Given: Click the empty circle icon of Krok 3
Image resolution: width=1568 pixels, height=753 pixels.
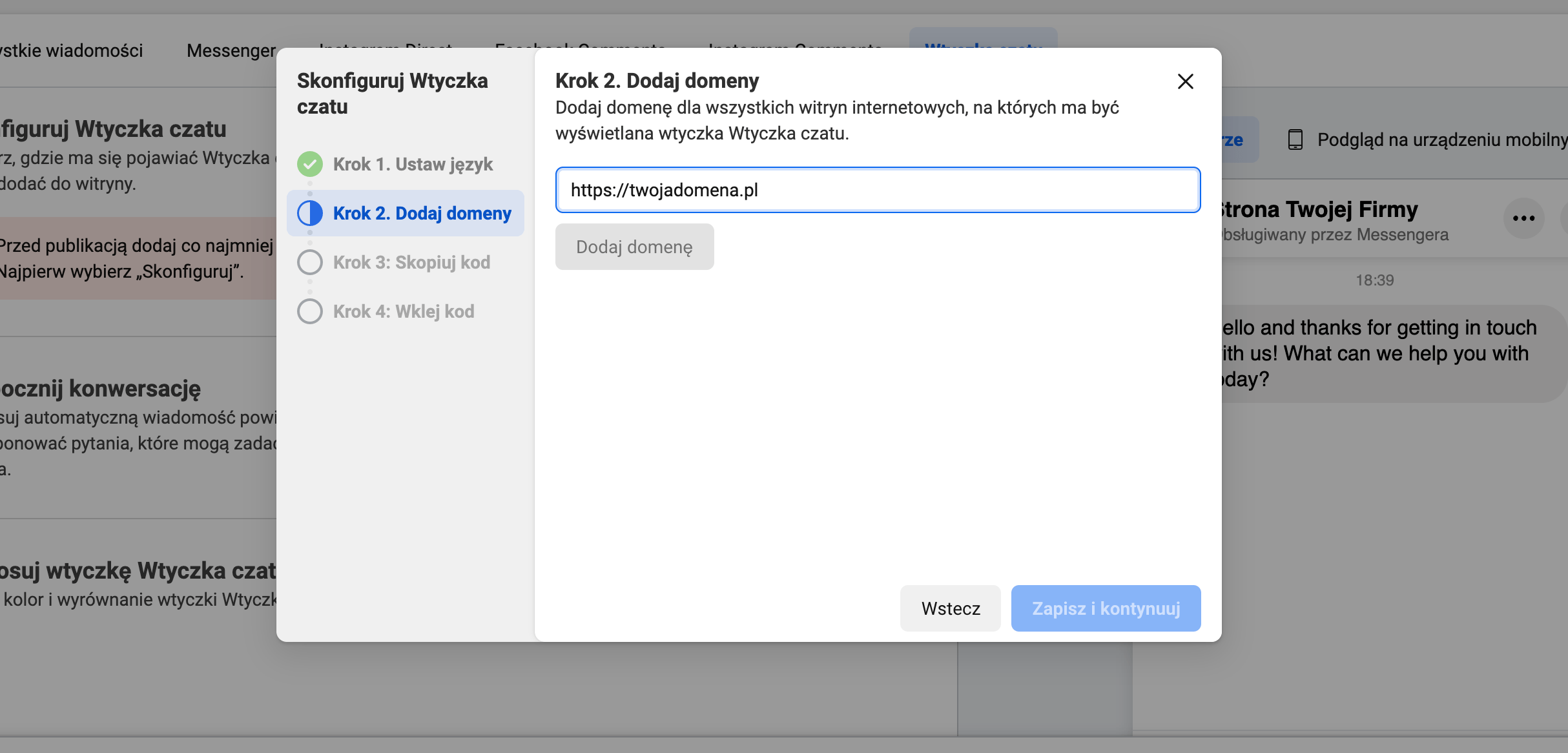Looking at the screenshot, I should [x=310, y=262].
